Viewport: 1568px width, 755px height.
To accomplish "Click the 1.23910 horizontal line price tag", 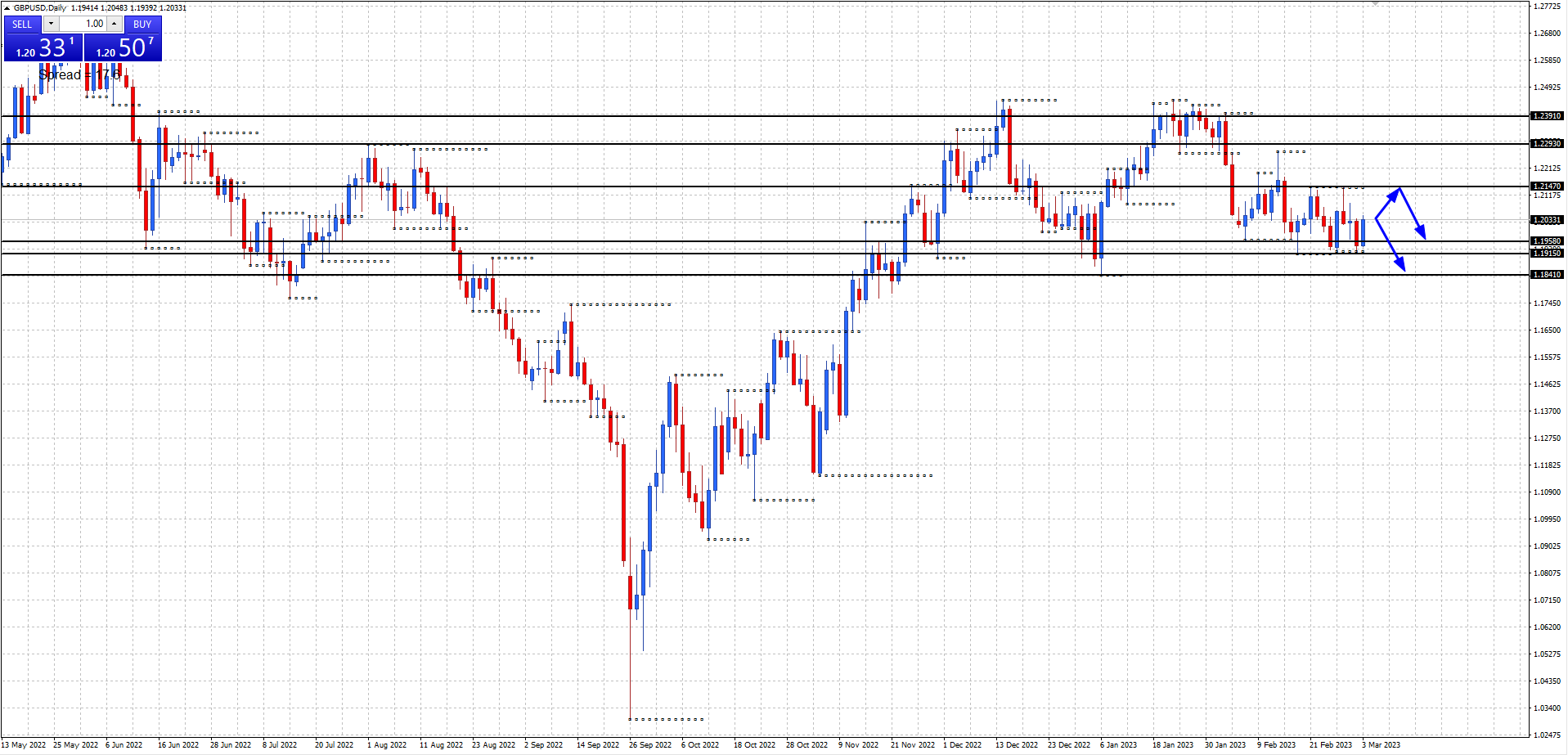I will [1547, 116].
